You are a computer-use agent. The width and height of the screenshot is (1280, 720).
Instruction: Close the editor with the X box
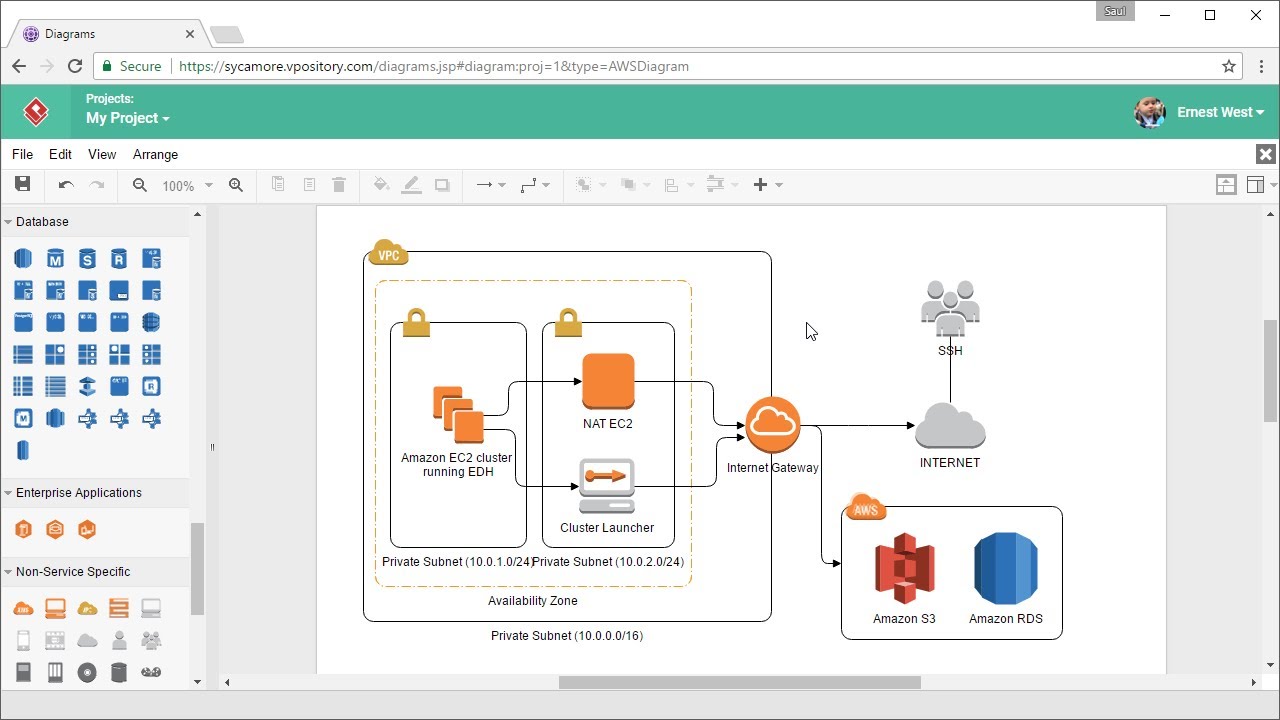point(1266,154)
